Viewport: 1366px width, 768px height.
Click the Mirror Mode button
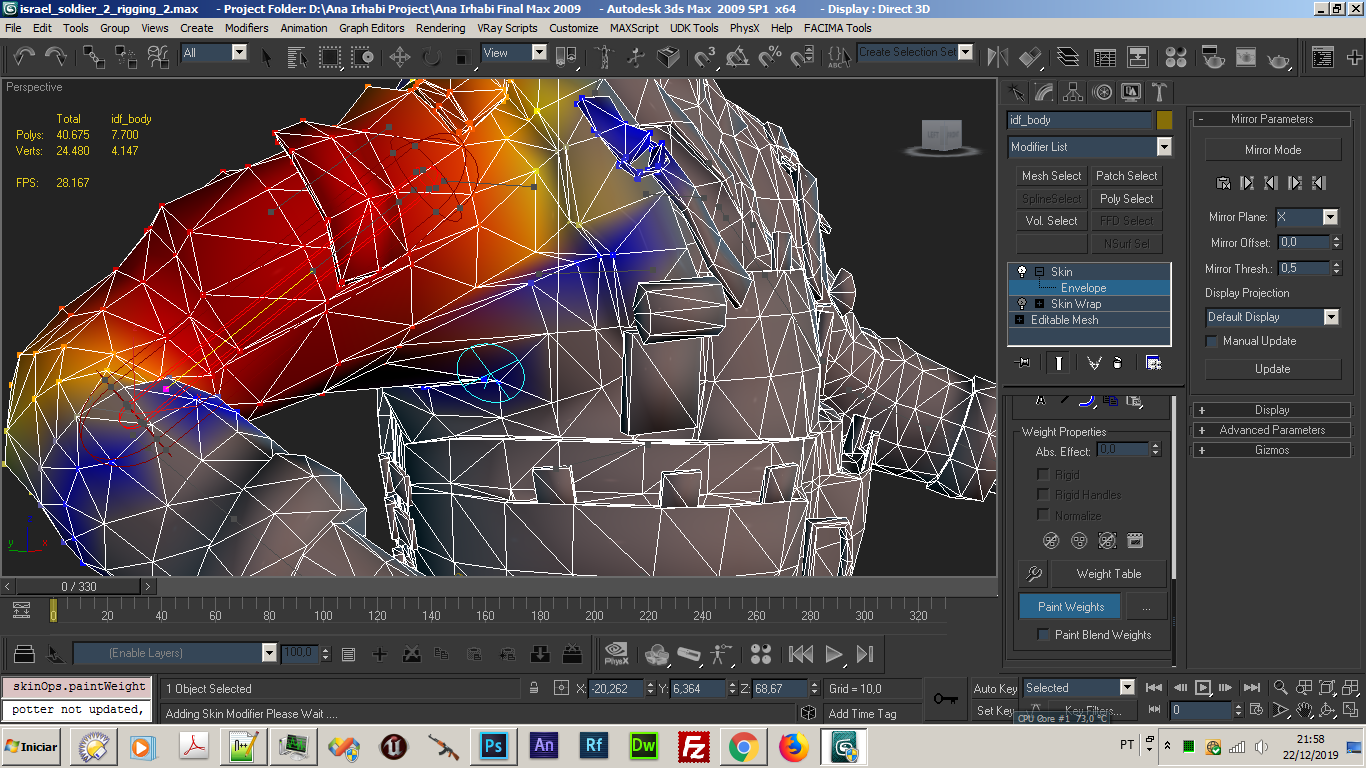pyautogui.click(x=1272, y=150)
